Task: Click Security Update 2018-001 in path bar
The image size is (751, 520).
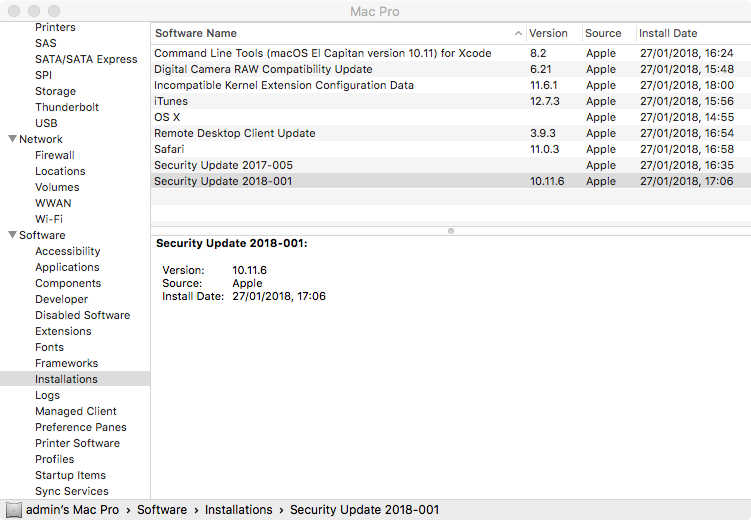Action: [x=364, y=510]
